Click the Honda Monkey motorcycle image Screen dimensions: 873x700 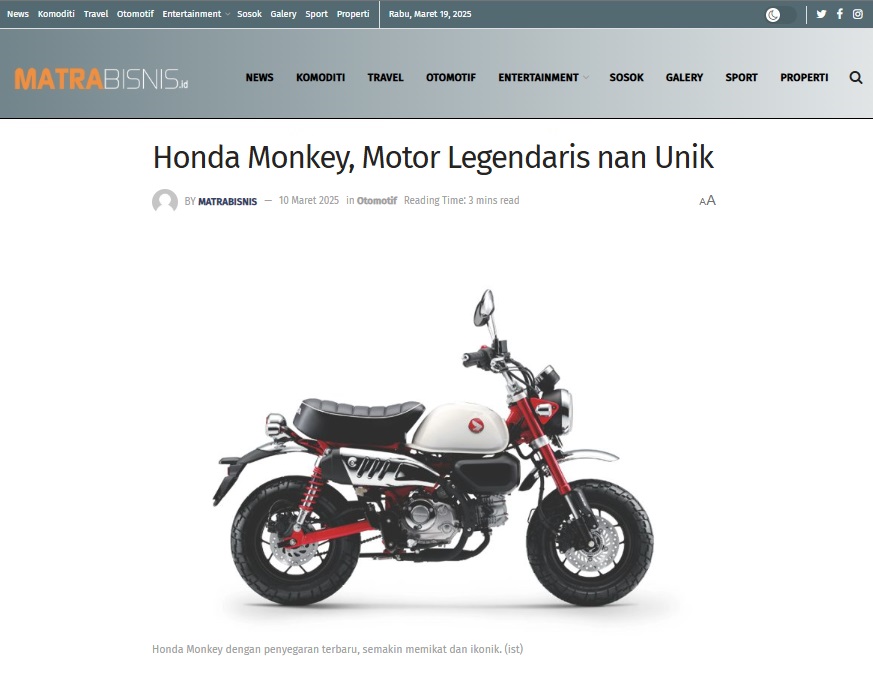pos(434,449)
